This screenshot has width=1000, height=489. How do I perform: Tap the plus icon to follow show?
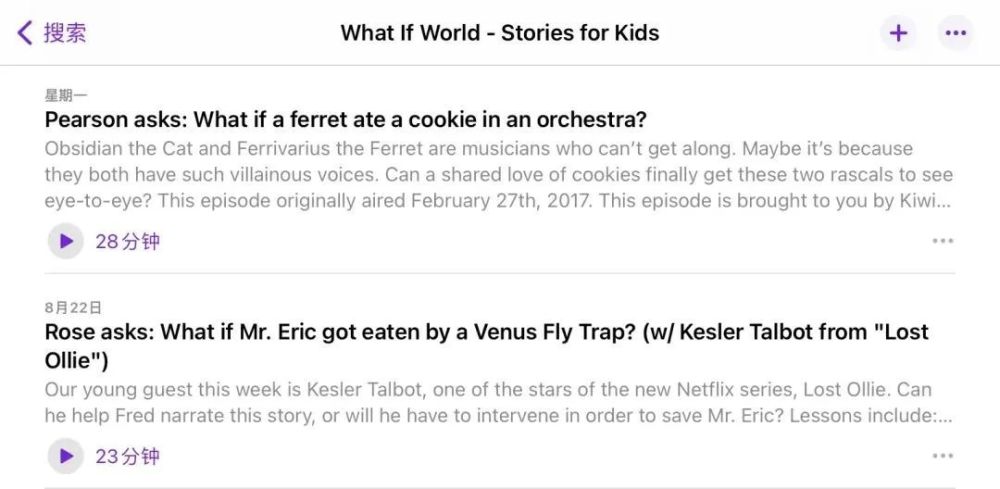point(898,33)
